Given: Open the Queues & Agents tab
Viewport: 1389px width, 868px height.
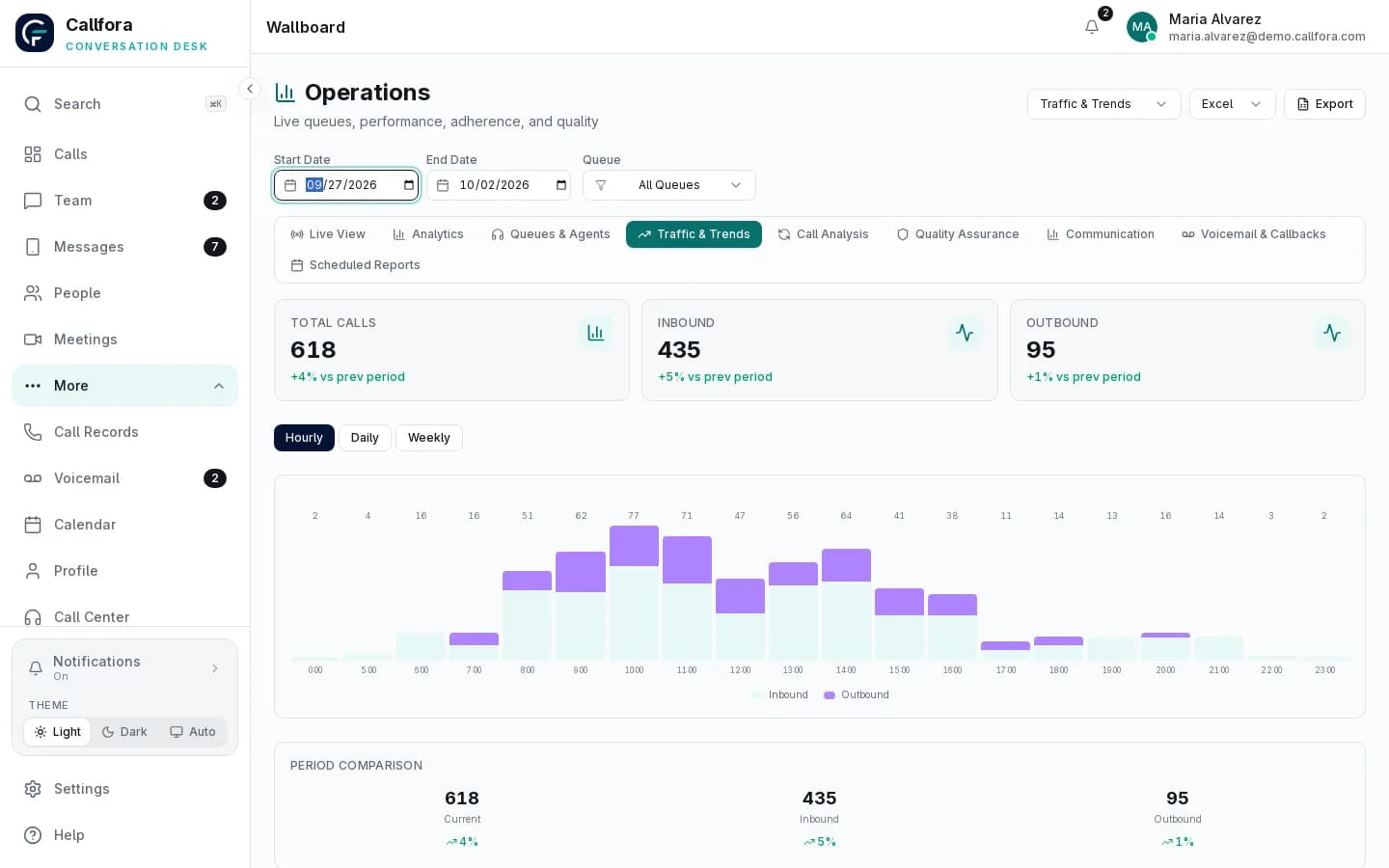Looking at the screenshot, I should (x=551, y=234).
